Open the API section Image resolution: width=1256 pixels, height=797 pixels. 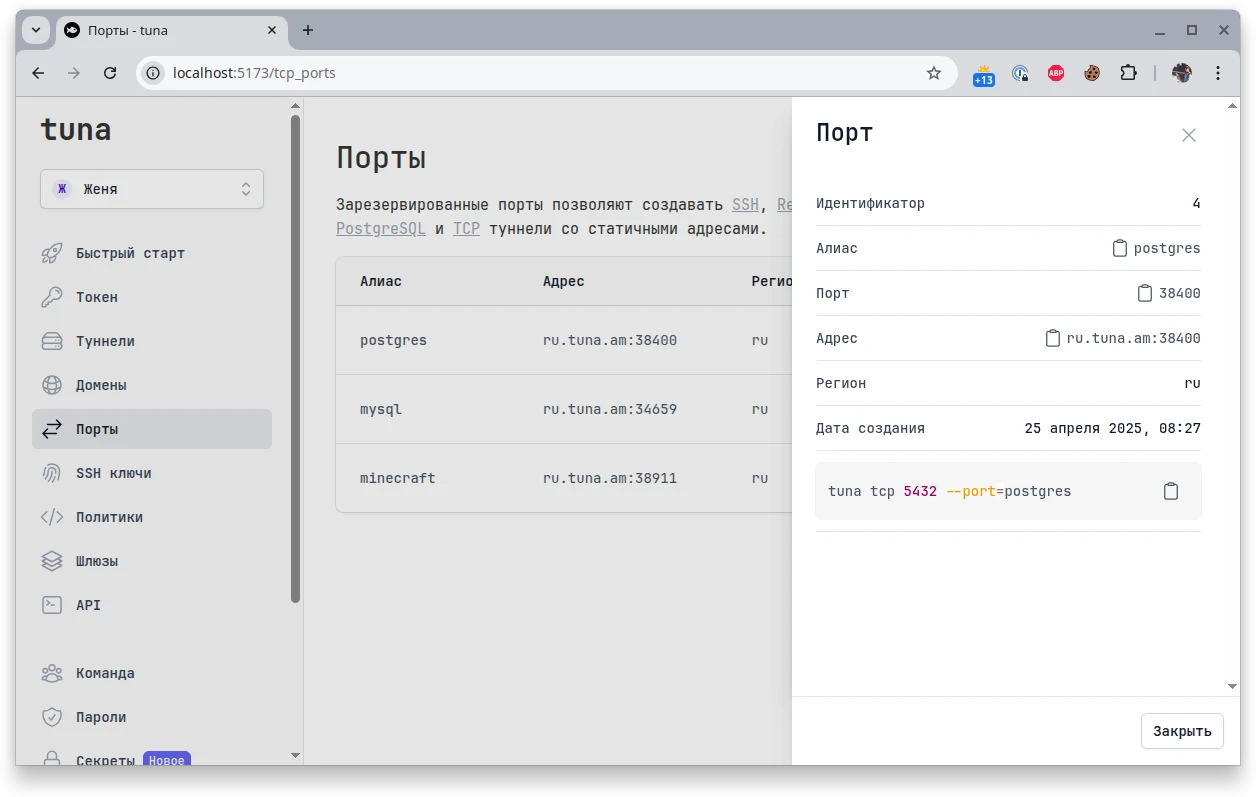coord(152,605)
